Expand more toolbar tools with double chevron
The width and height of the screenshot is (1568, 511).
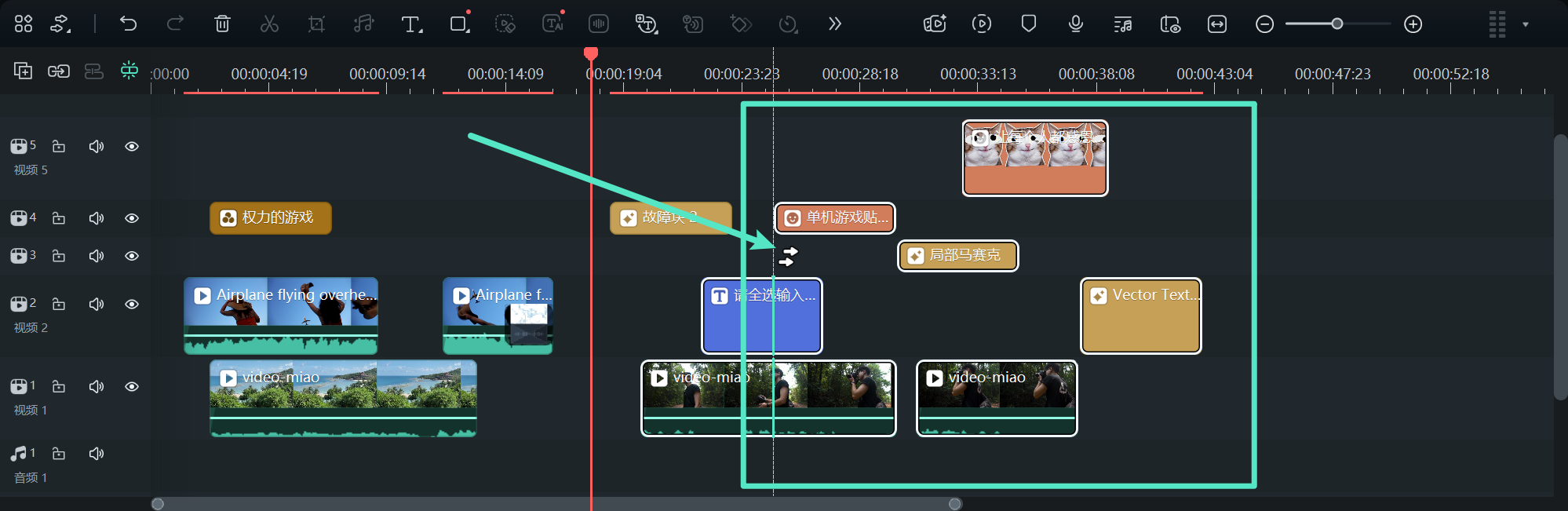tap(834, 24)
